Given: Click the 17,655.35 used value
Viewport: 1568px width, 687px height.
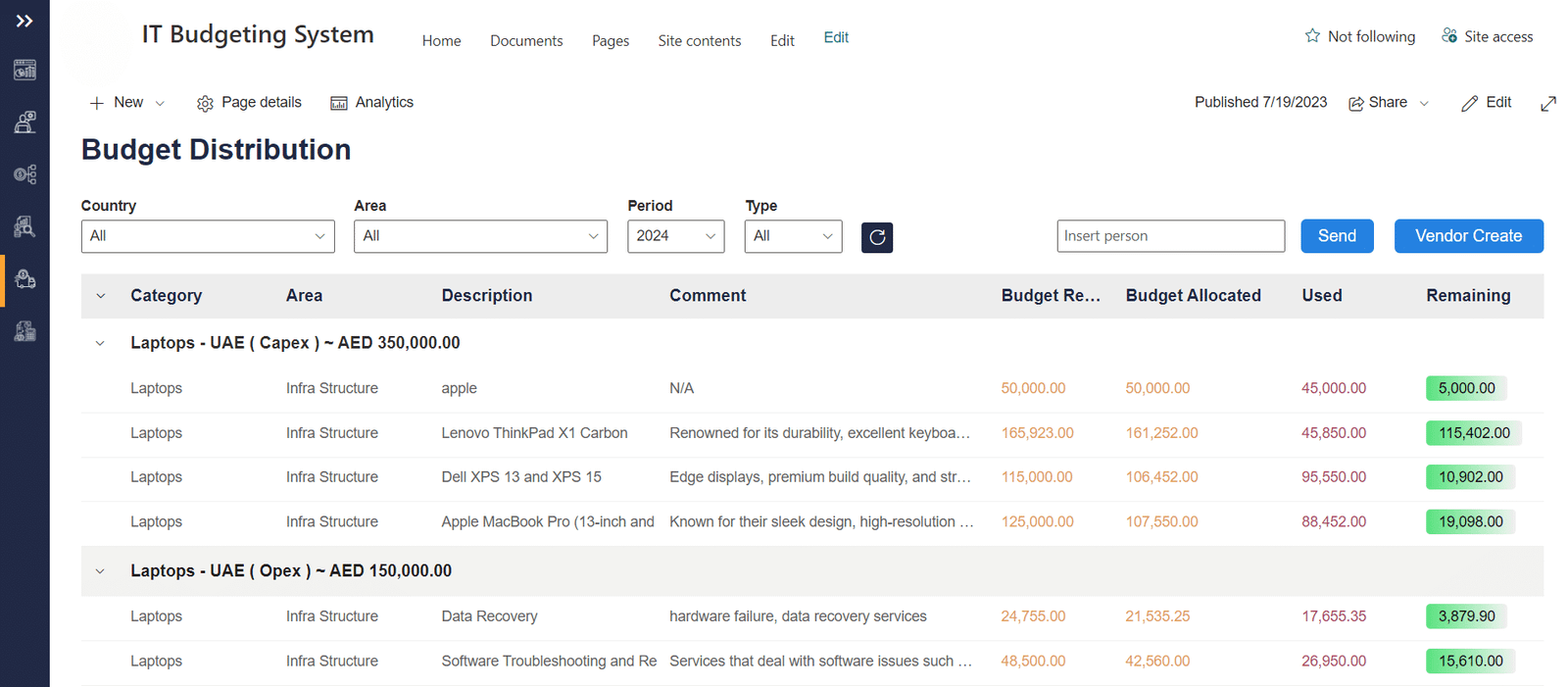Looking at the screenshot, I should click(1334, 616).
